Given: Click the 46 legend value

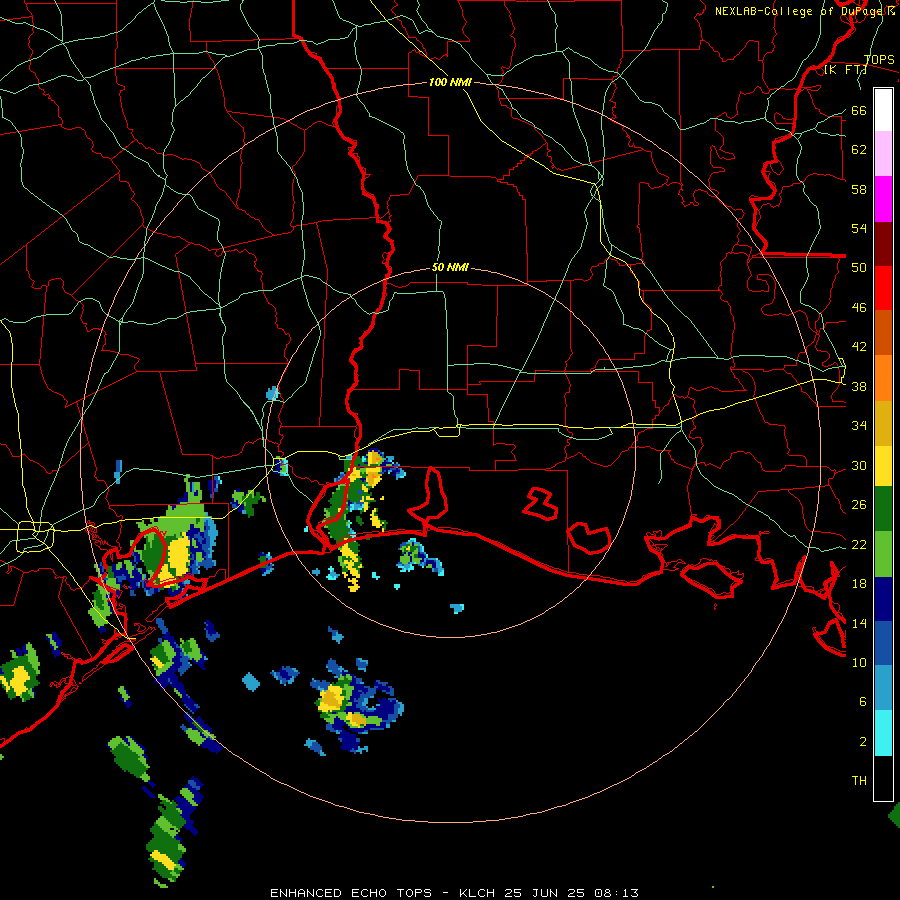Looking at the screenshot, I should click(x=859, y=308).
